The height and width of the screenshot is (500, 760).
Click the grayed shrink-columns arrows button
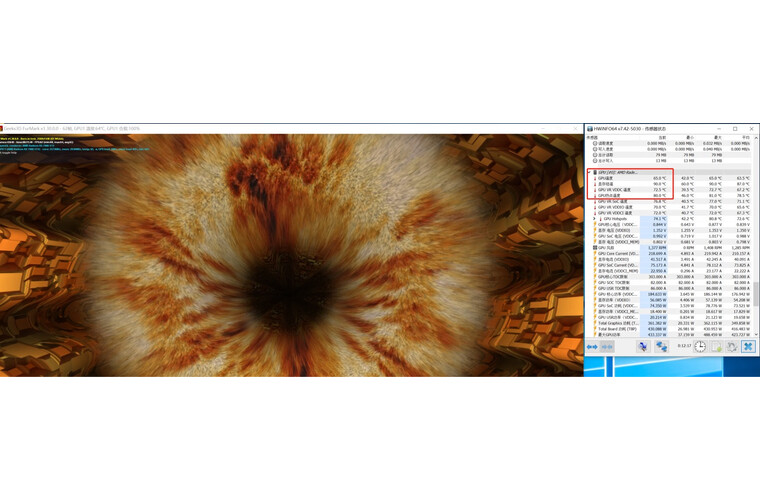click(x=607, y=347)
